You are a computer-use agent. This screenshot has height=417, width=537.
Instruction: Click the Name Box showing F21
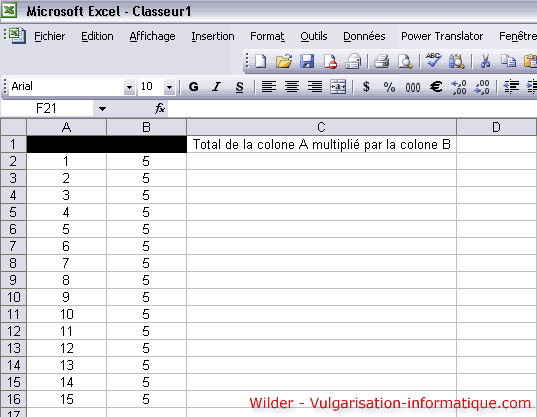click(x=47, y=109)
